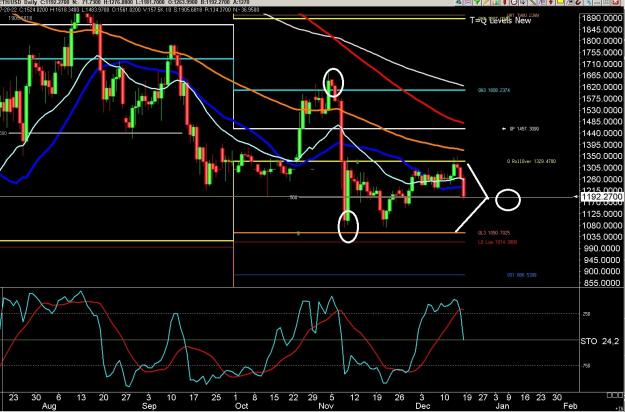Select the 1395.0000 price axis label
The width and height of the screenshot is (625, 412).
(x=602, y=145)
